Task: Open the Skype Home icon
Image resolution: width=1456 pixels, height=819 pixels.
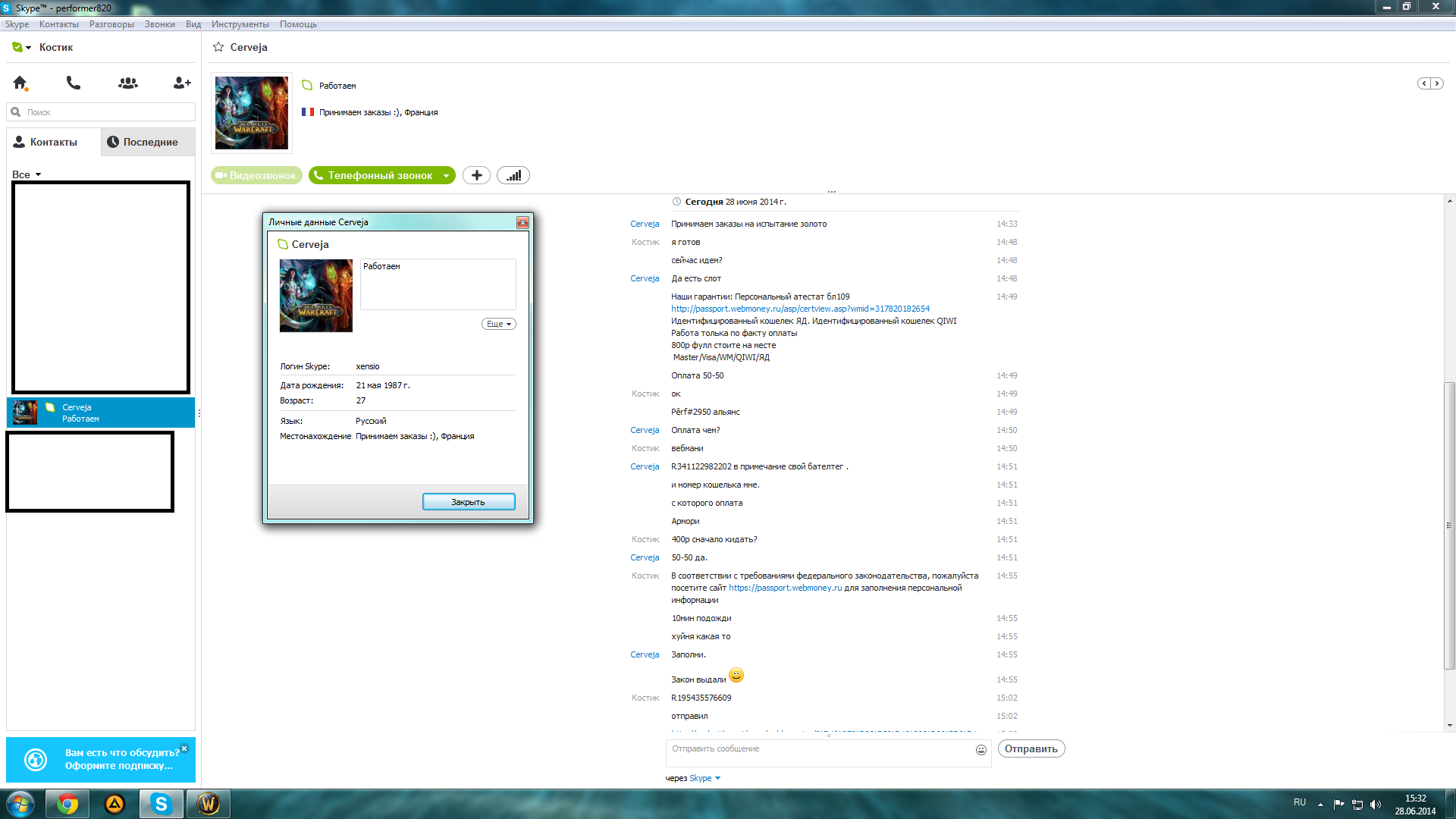Action: coord(20,83)
